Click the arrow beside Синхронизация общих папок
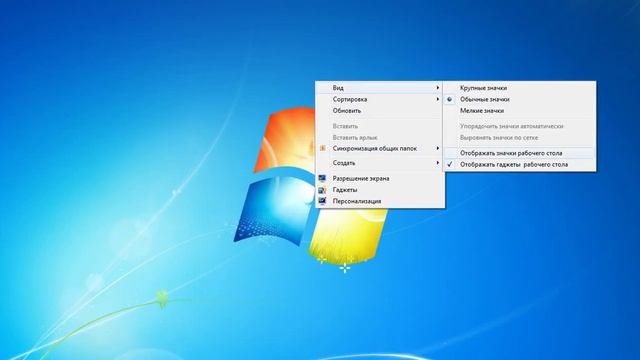 coord(438,149)
